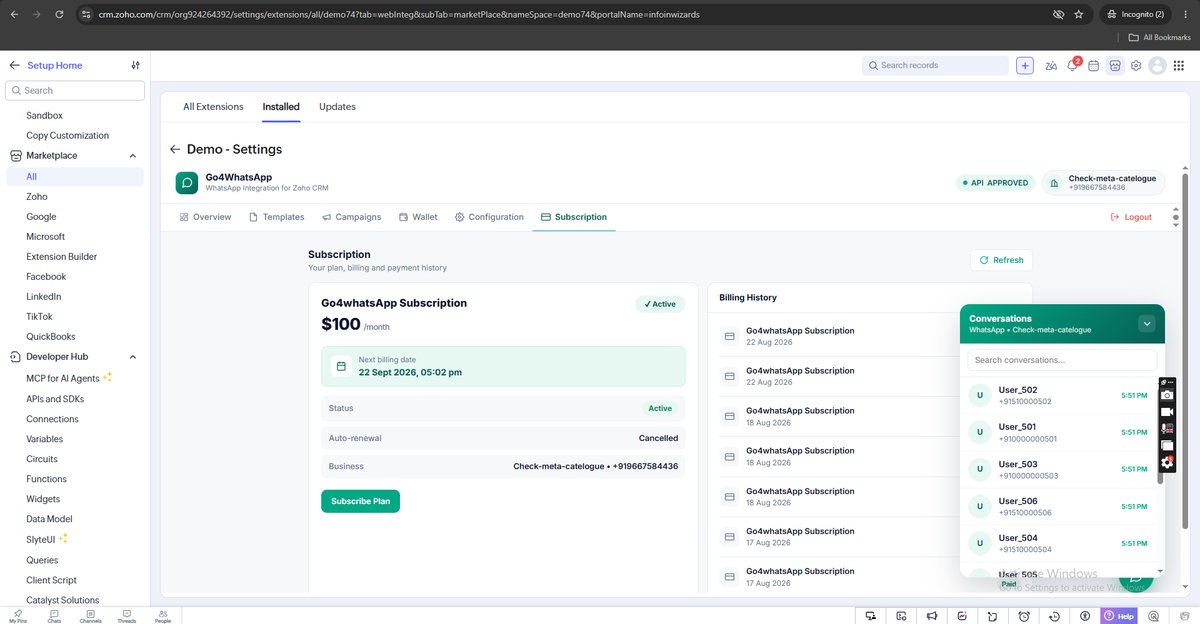Switch to All Extensions tab
Viewport: 1200px width, 624px height.
tap(213, 107)
